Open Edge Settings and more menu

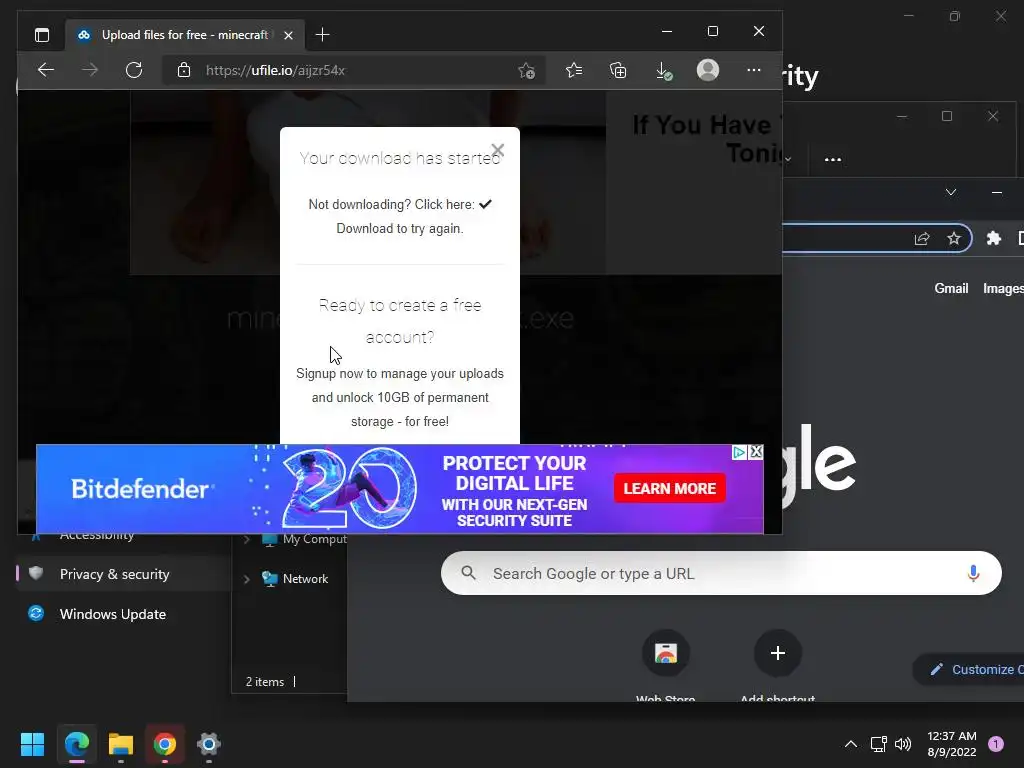(754, 70)
